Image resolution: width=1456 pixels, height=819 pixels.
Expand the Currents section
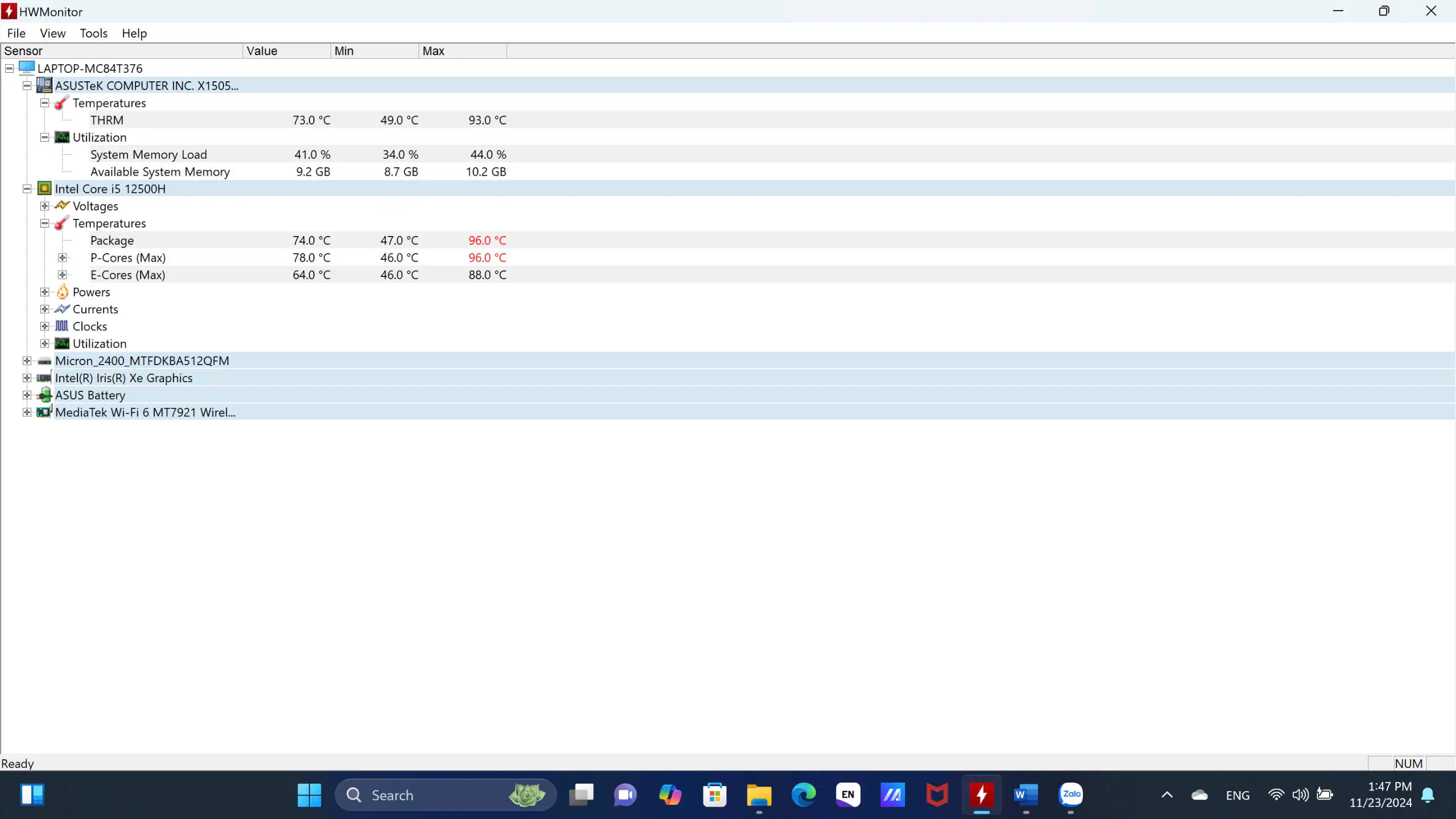pyautogui.click(x=44, y=309)
